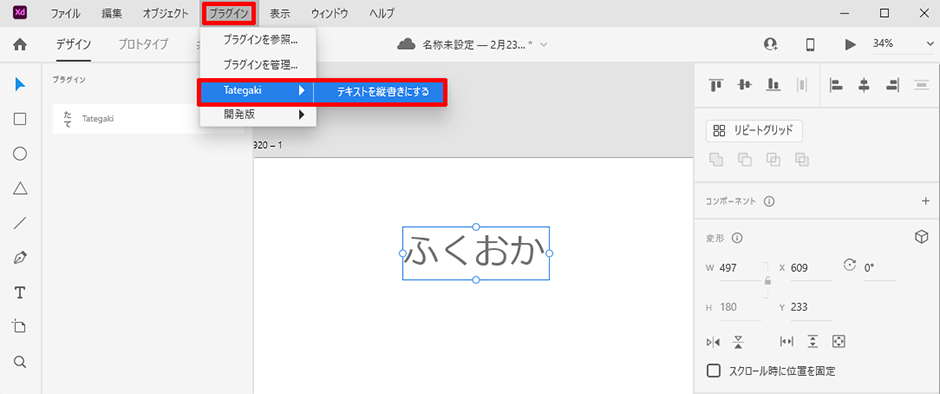Distribute horizontally icon

click(802, 85)
